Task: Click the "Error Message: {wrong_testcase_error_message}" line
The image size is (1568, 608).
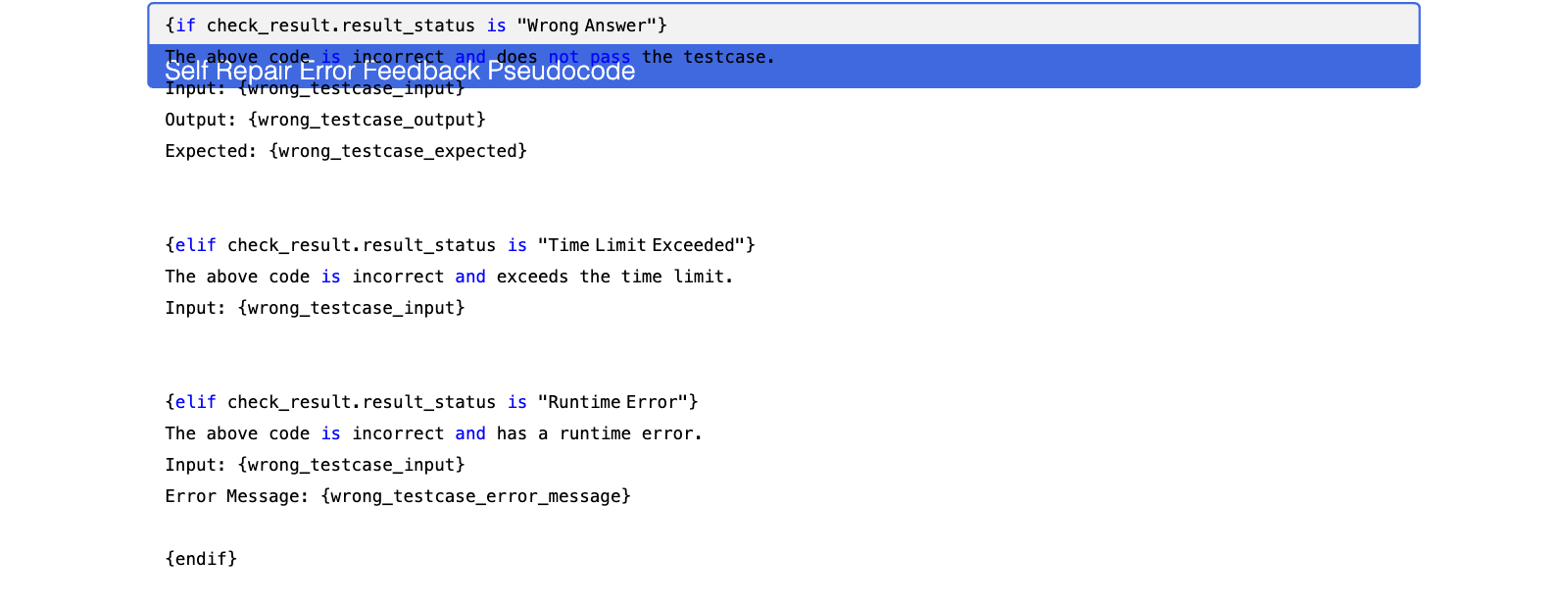Action: tap(398, 496)
